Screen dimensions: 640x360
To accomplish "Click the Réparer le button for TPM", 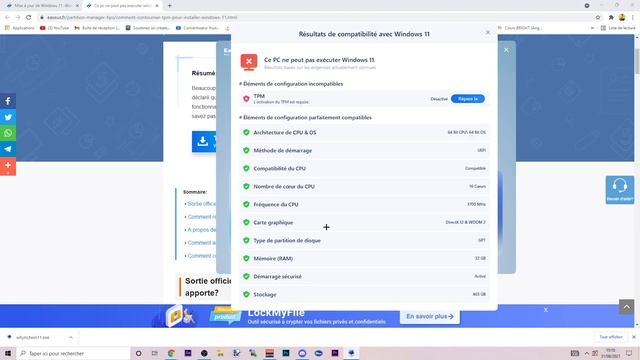I will [468, 99].
